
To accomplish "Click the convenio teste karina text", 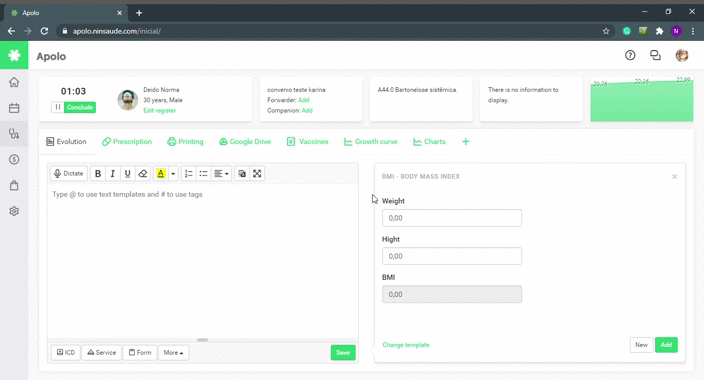I will [x=296, y=90].
